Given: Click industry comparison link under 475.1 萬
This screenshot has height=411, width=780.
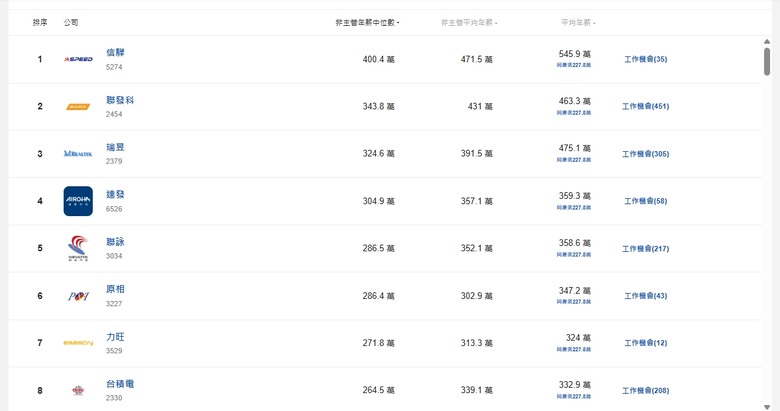Looking at the screenshot, I should point(574,160).
